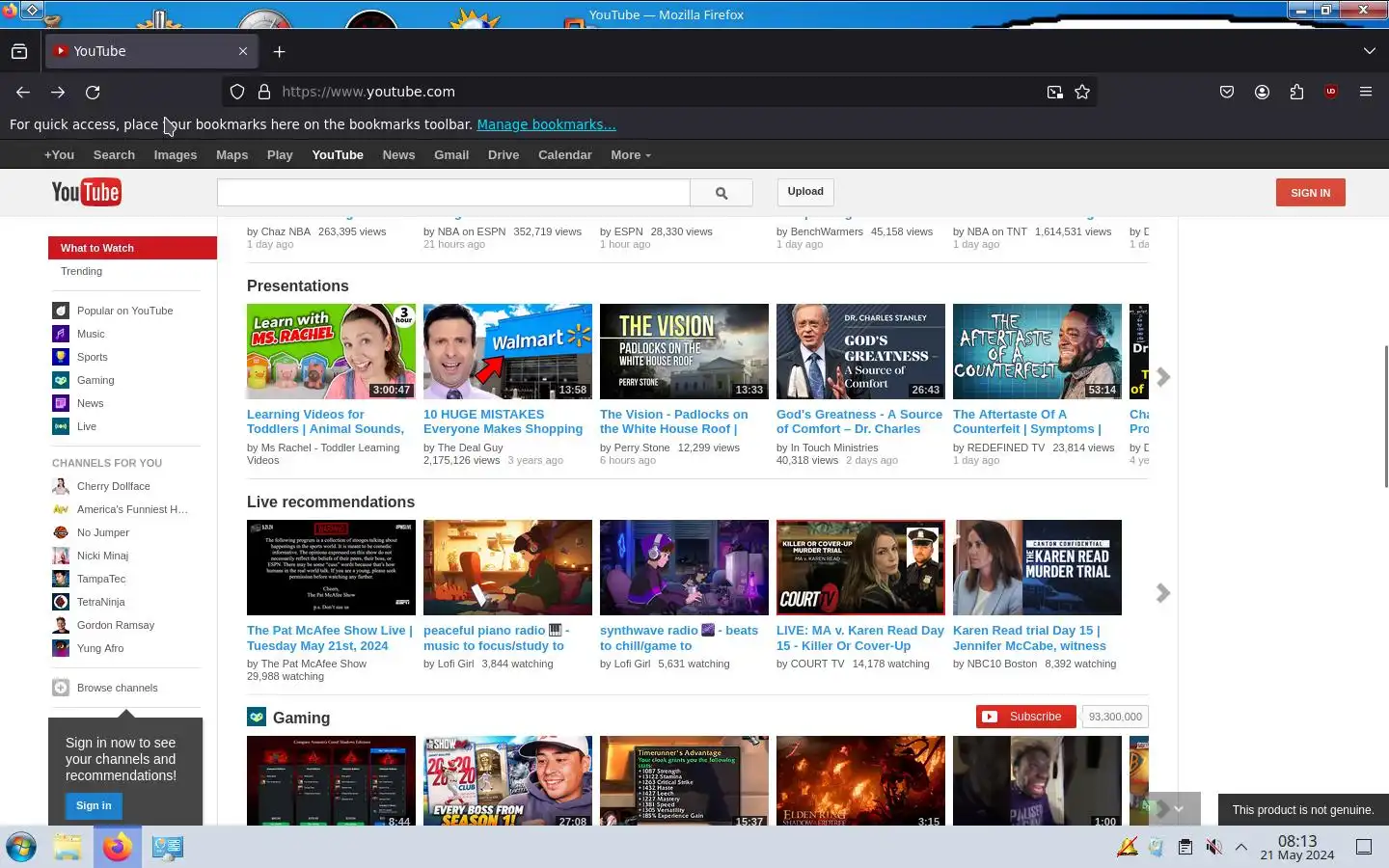
Task: Click the Save to Pocket icon
Action: (1227, 92)
